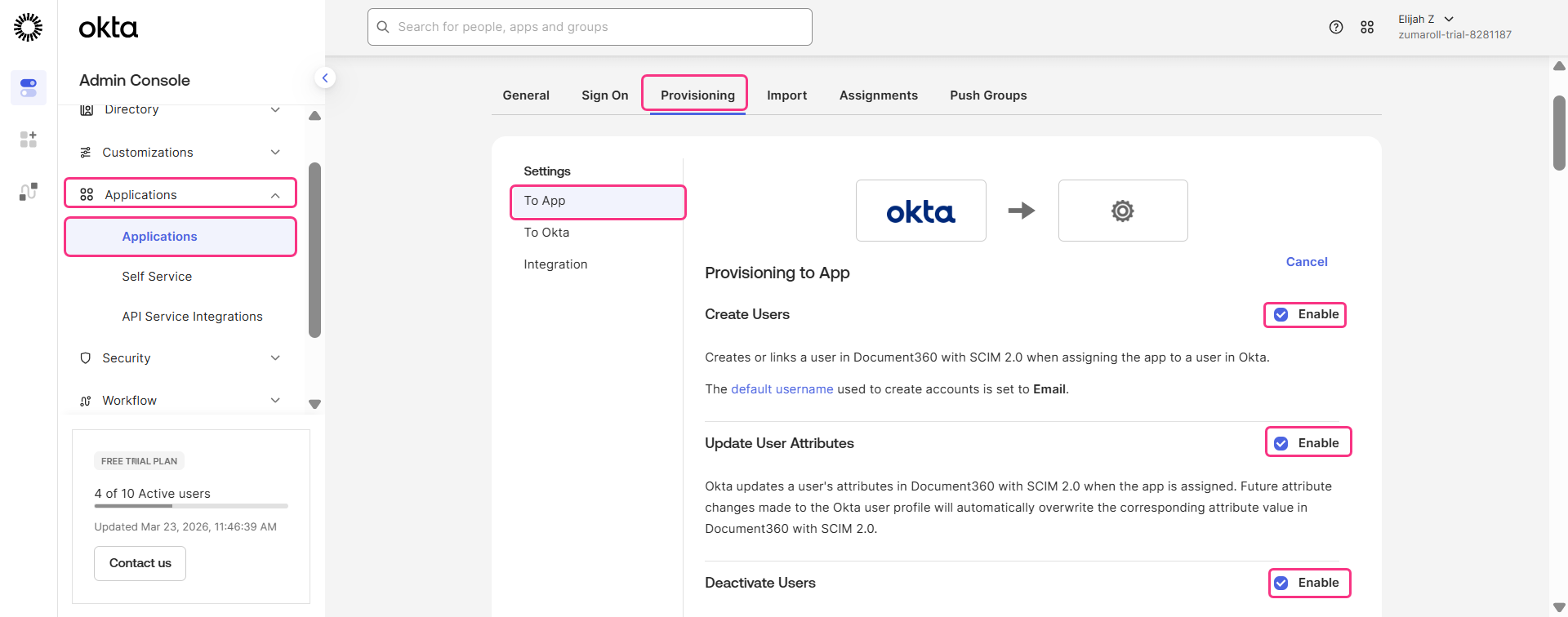Viewport: 1568px width, 617px height.
Task: Click the Workflow icon in sidebar
Action: point(86,401)
